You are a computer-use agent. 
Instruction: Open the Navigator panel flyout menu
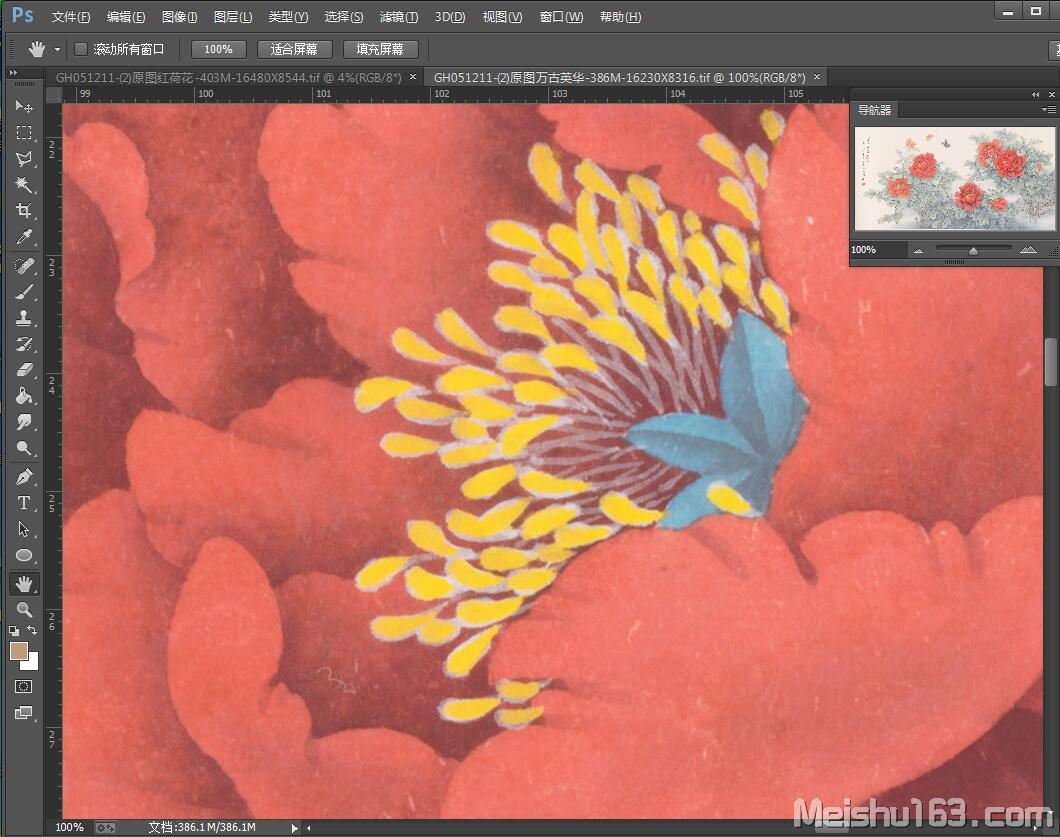pos(1048,110)
